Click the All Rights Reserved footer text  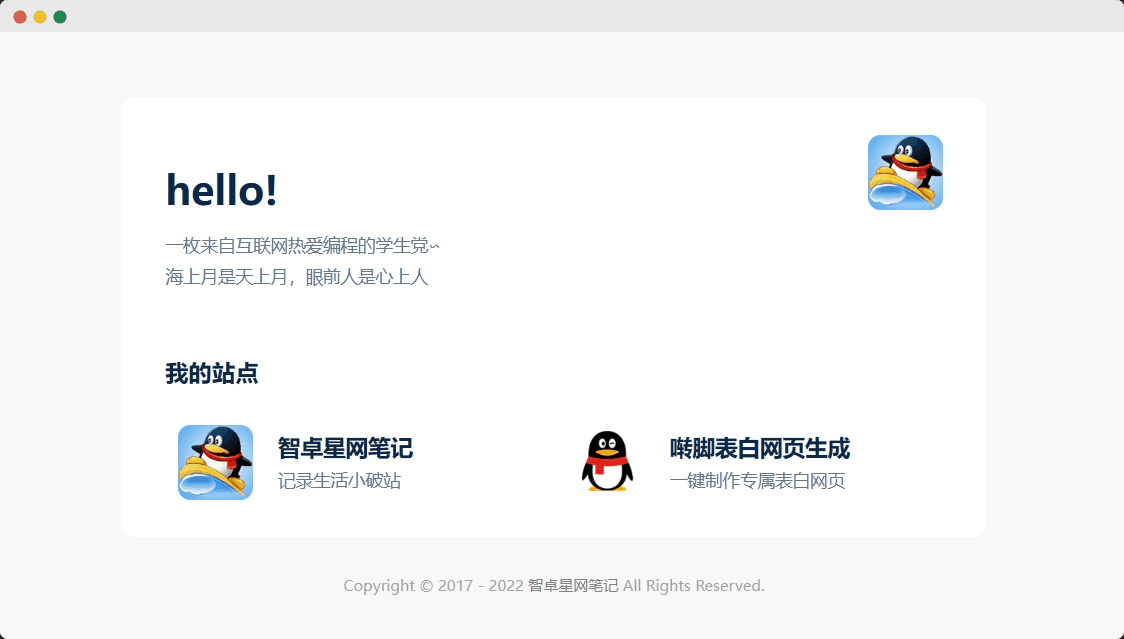(x=693, y=586)
